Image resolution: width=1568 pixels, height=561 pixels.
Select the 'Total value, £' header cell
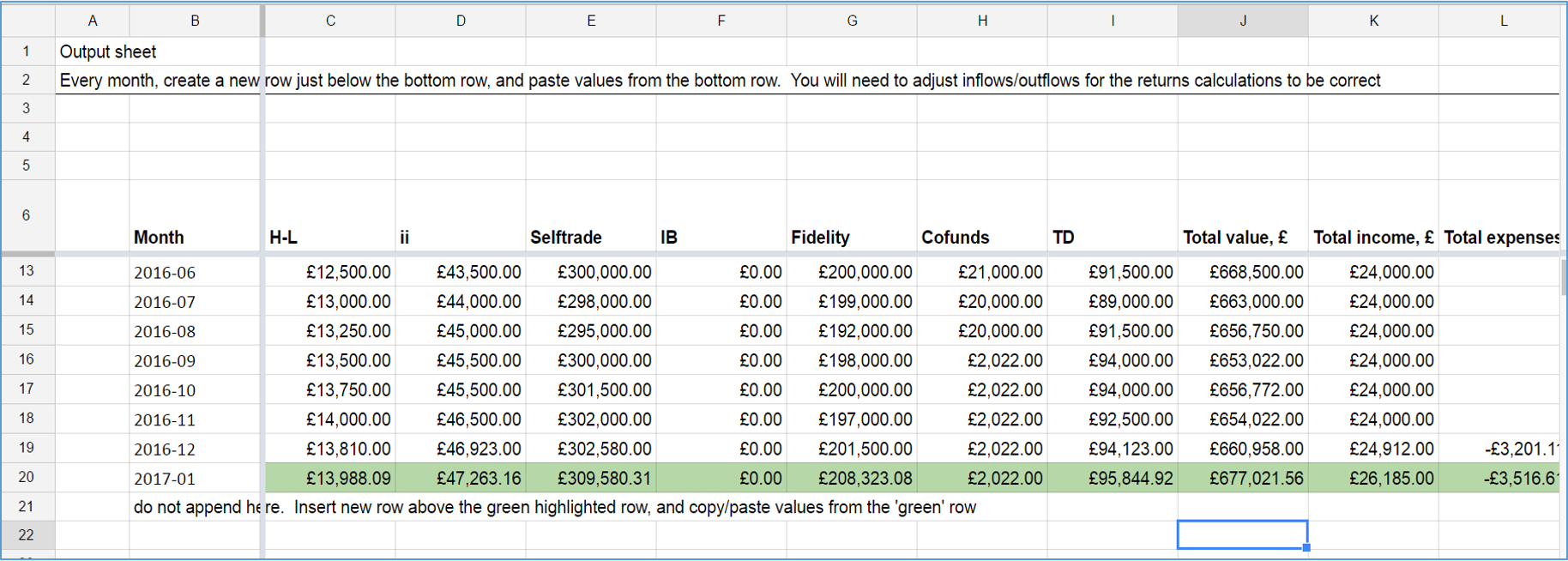click(x=1235, y=238)
